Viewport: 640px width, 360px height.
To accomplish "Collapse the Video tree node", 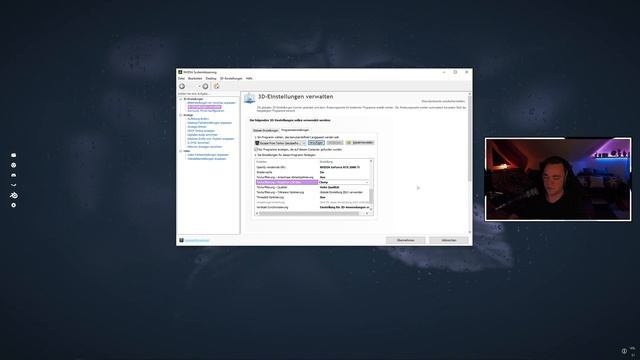I will (180, 151).
